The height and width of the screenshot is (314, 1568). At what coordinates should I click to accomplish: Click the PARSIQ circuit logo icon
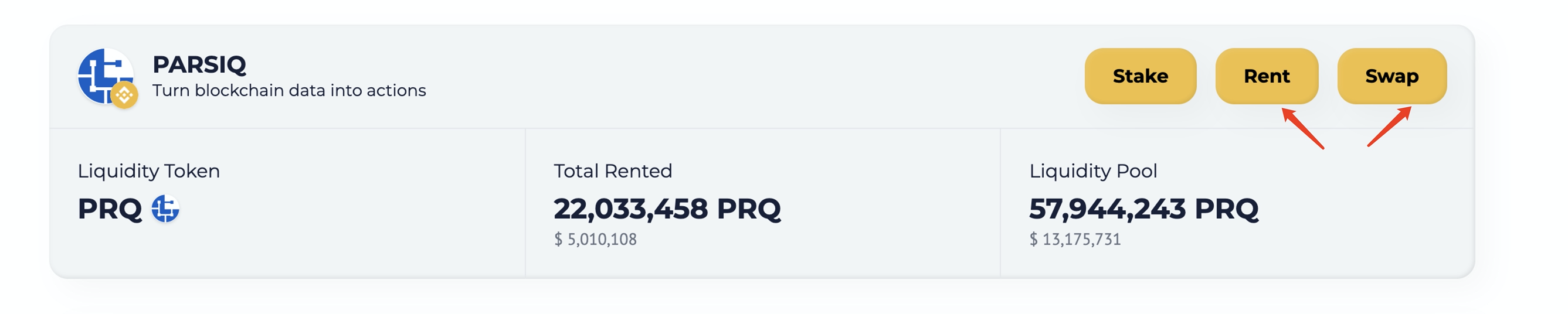point(102,73)
